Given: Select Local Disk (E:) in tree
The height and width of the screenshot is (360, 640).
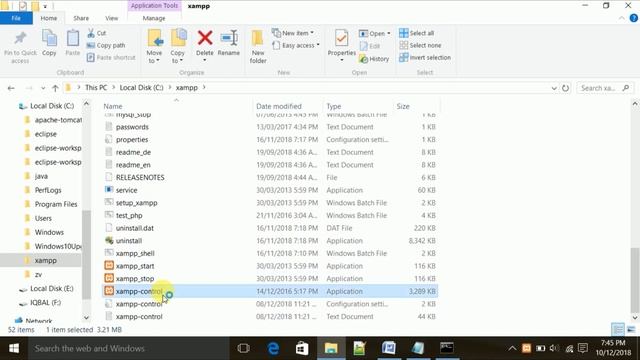Looking at the screenshot, I should point(51,289).
